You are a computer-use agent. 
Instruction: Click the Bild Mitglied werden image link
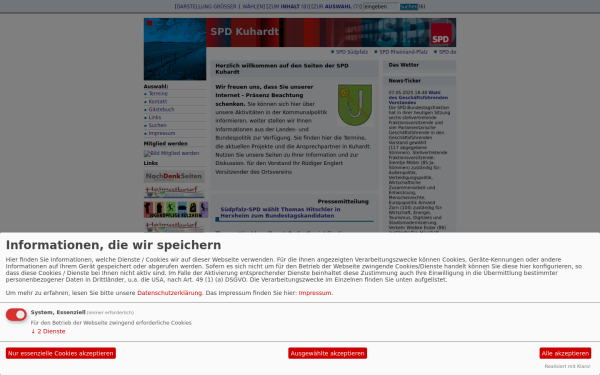pyautogui.click(x=171, y=153)
